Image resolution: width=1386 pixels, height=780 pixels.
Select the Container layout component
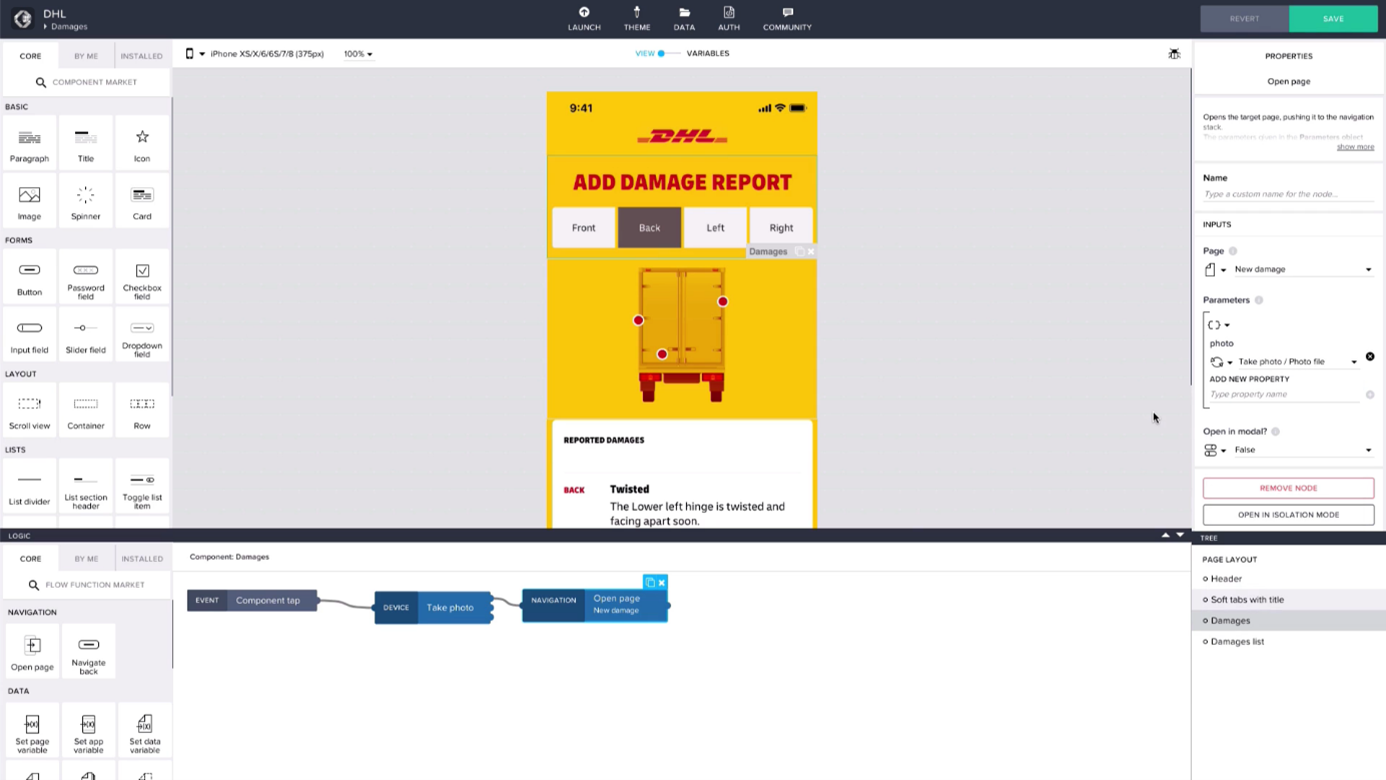click(86, 412)
